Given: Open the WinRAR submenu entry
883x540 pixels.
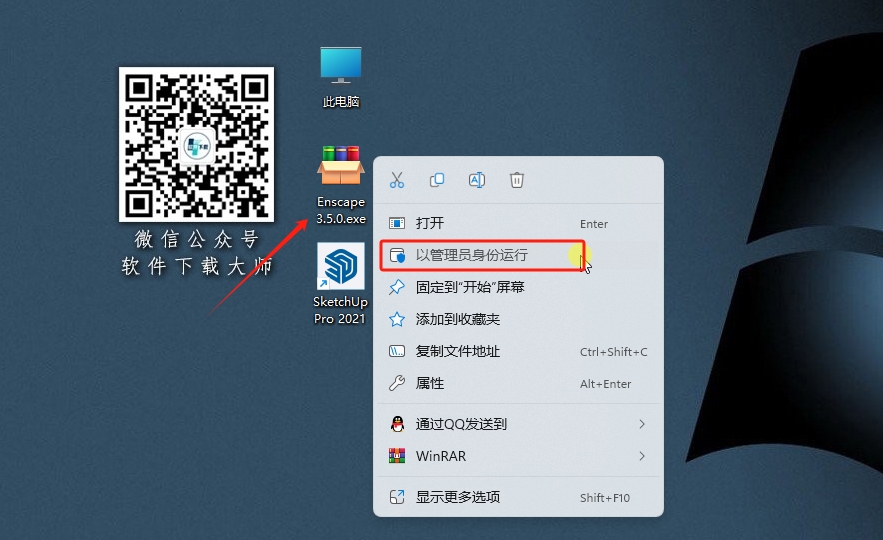Looking at the screenshot, I should [x=518, y=456].
